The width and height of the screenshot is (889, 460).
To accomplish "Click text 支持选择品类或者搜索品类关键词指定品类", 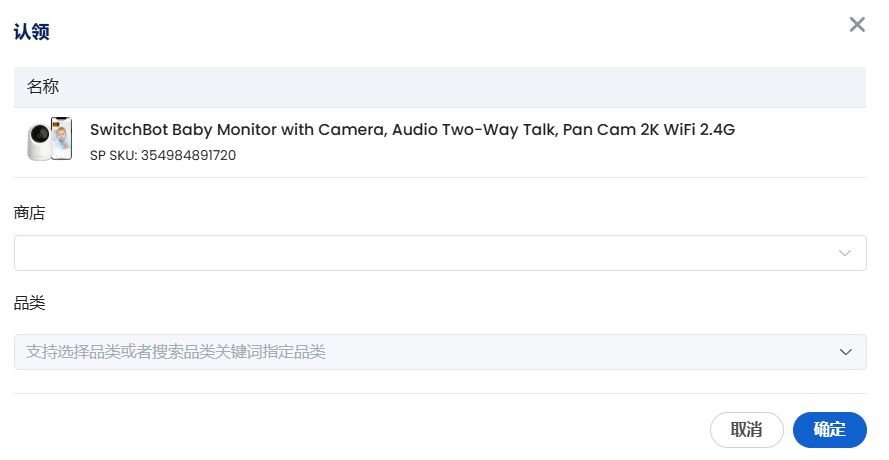I will pyautogui.click(x=176, y=352).
